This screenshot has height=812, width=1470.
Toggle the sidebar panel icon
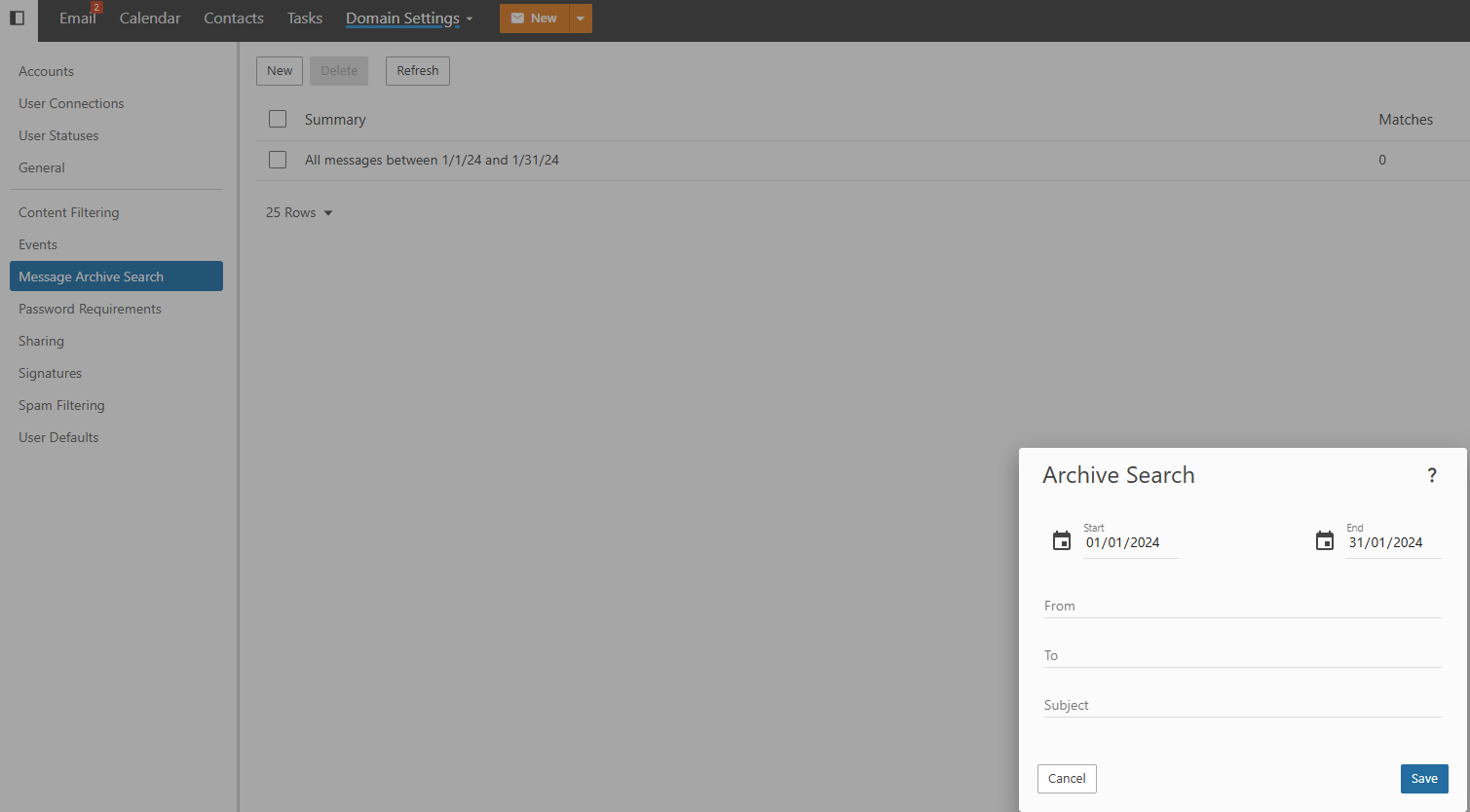[x=17, y=18]
